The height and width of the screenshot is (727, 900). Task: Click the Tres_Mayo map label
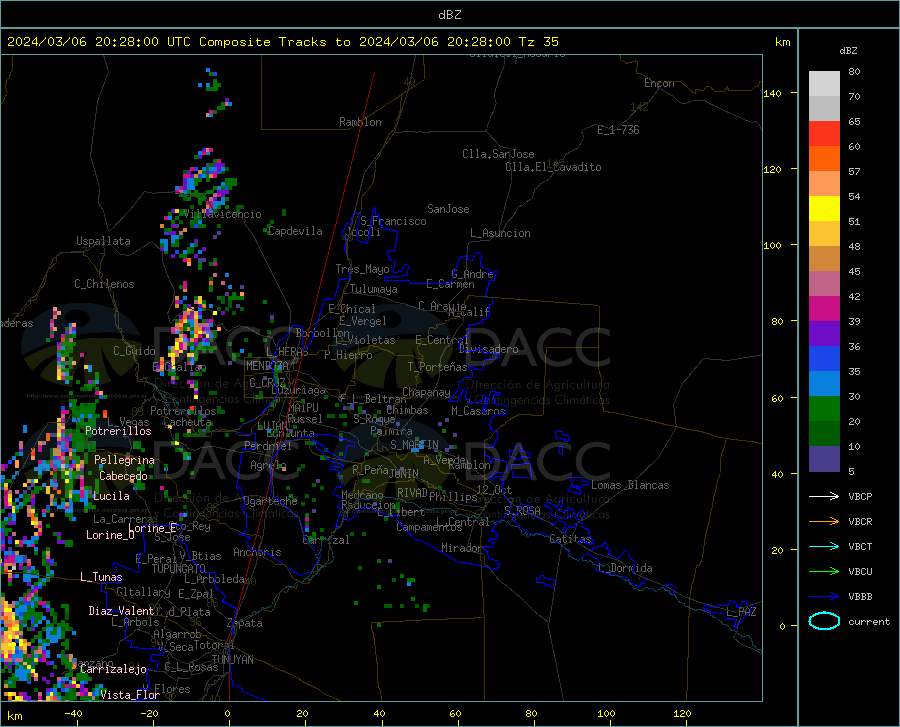362,269
